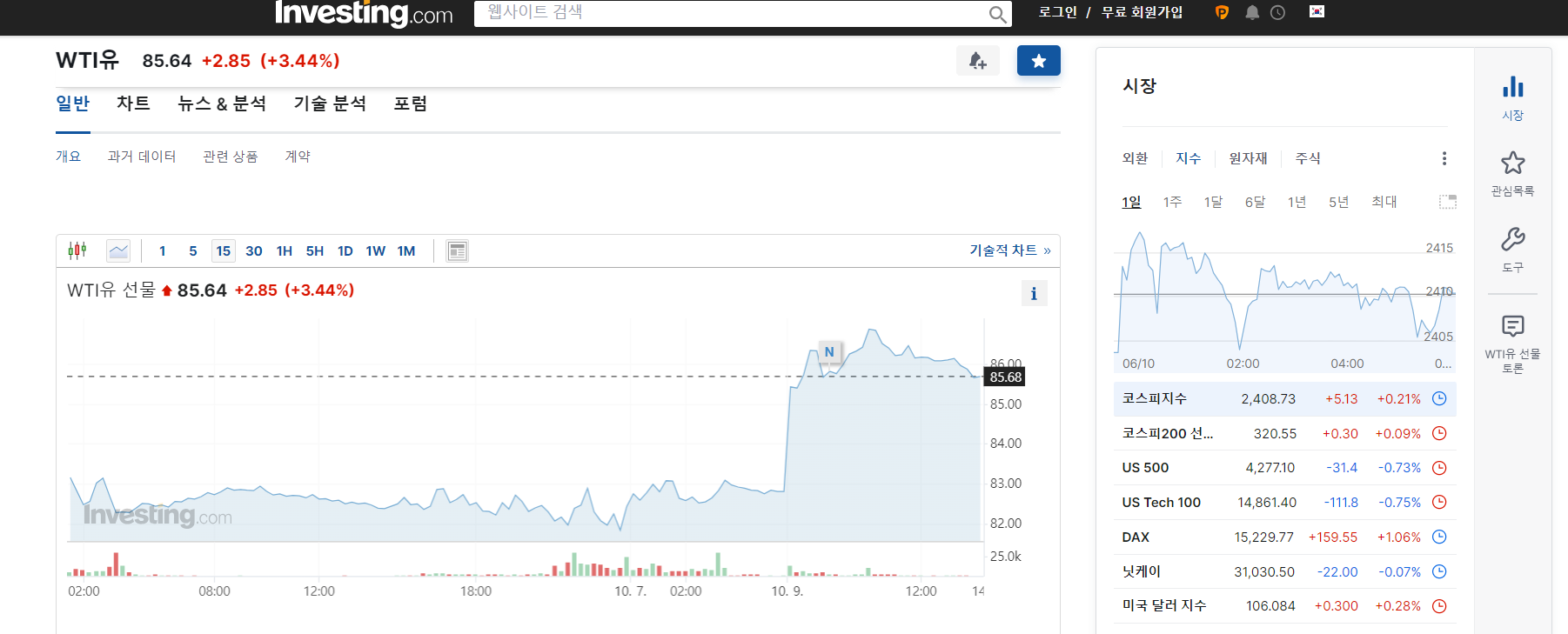Switch to the 일반 tab
1568x634 pixels.
pyautogui.click(x=73, y=103)
